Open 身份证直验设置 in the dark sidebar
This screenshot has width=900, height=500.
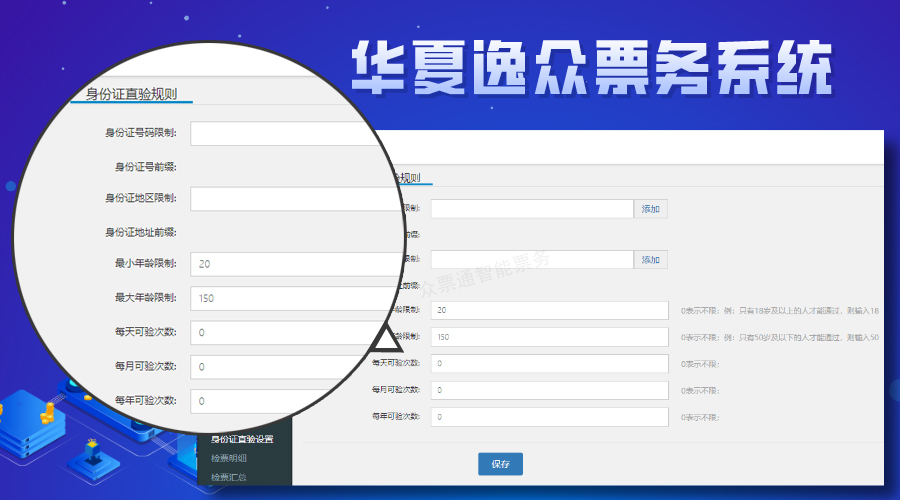pos(242,439)
